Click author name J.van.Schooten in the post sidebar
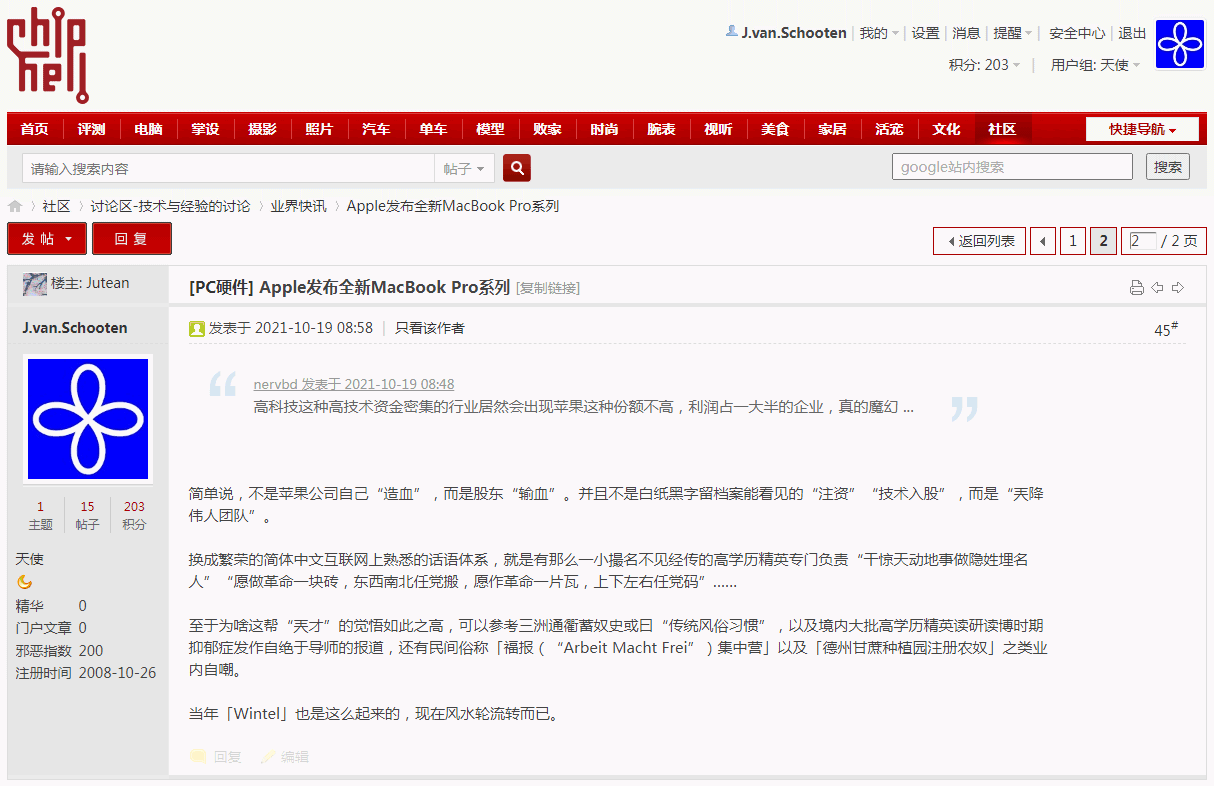Image resolution: width=1214 pixels, height=786 pixels. point(75,328)
